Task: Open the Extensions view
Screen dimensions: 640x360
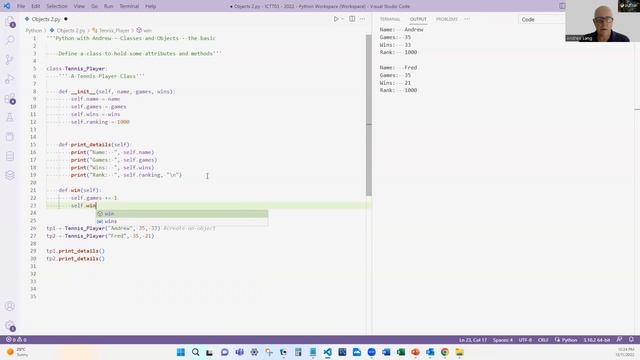Action: (x=10, y=98)
